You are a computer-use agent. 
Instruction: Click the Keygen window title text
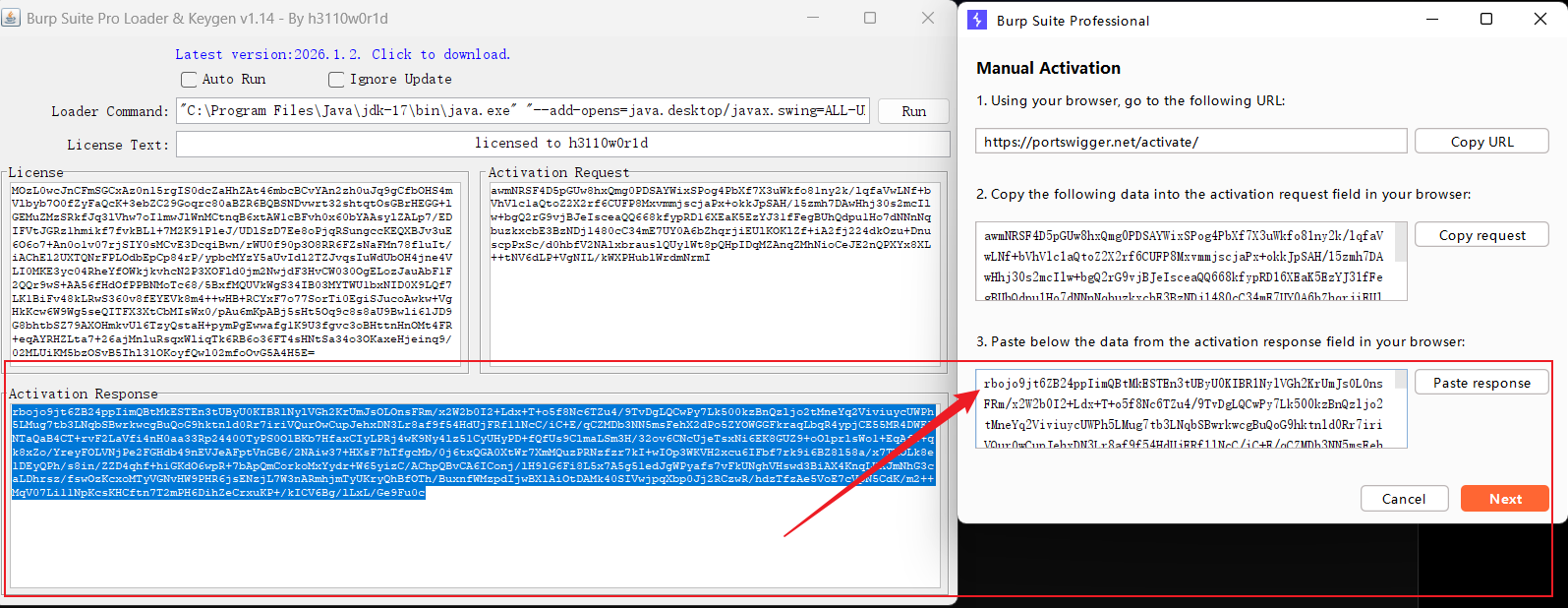coord(207,19)
